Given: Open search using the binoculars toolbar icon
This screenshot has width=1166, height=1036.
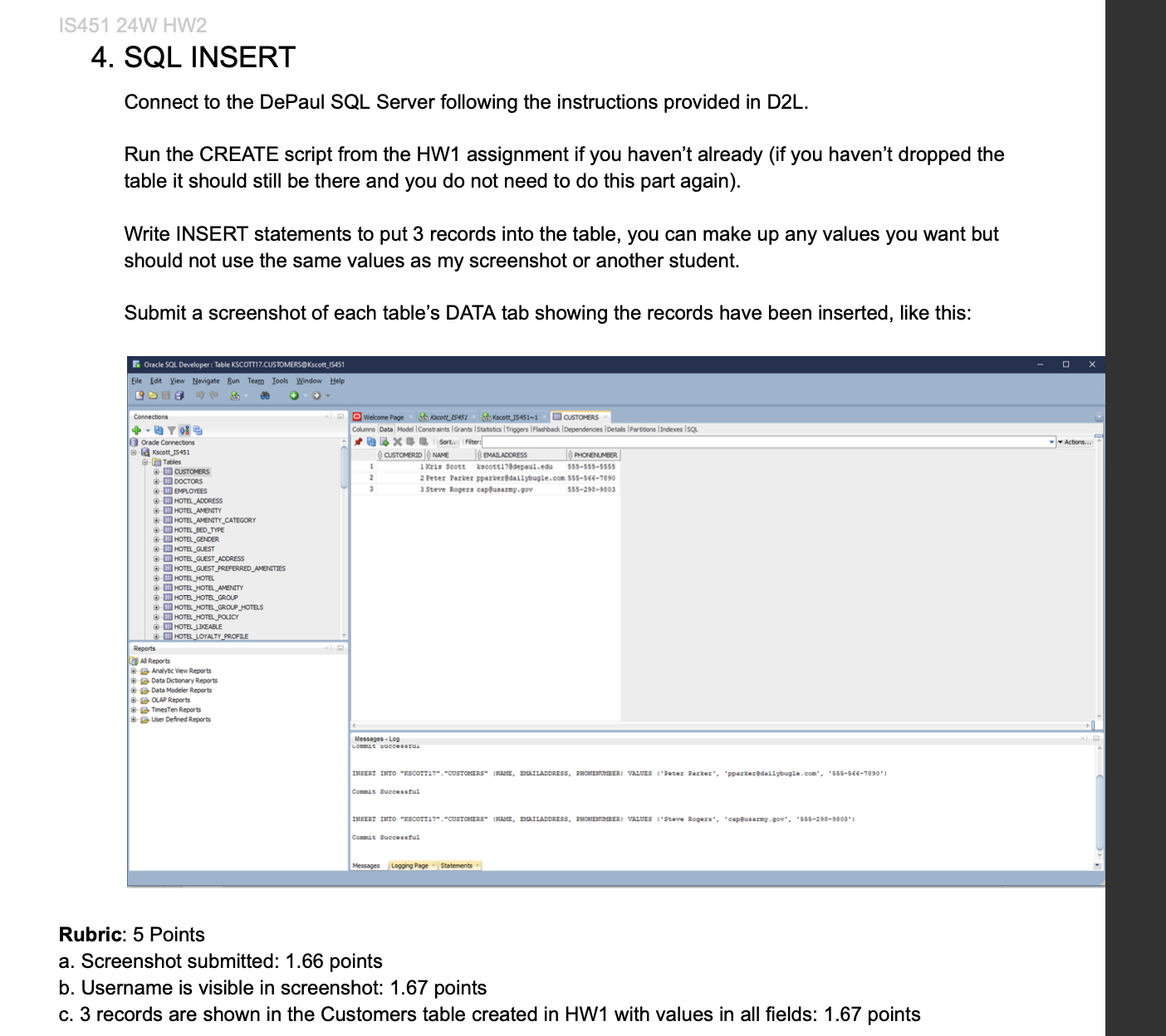Looking at the screenshot, I should click(x=265, y=396).
